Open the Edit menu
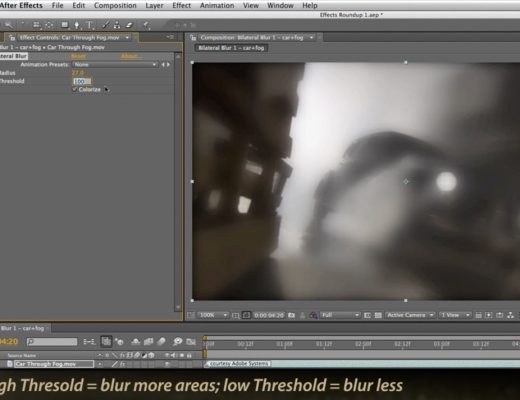Viewport: 520px width, 400px height. [x=79, y=5]
